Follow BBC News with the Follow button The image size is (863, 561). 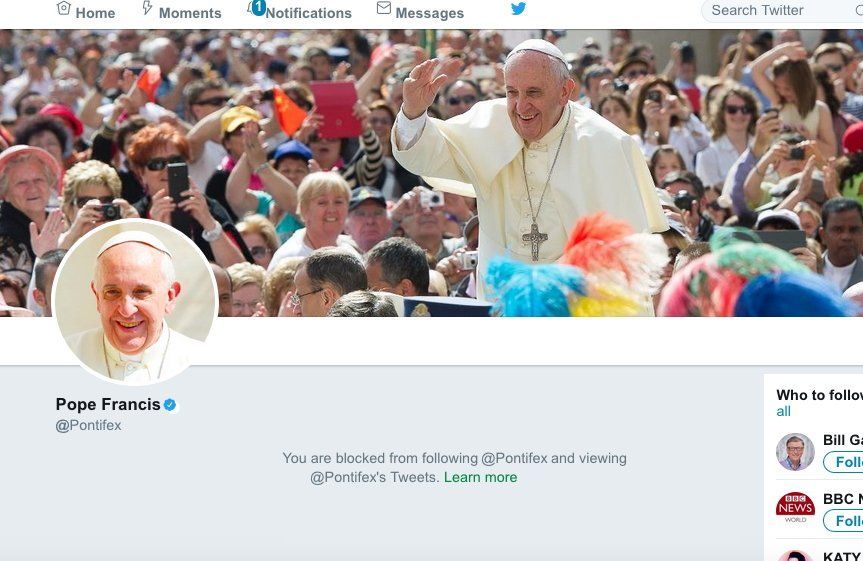[x=843, y=521]
